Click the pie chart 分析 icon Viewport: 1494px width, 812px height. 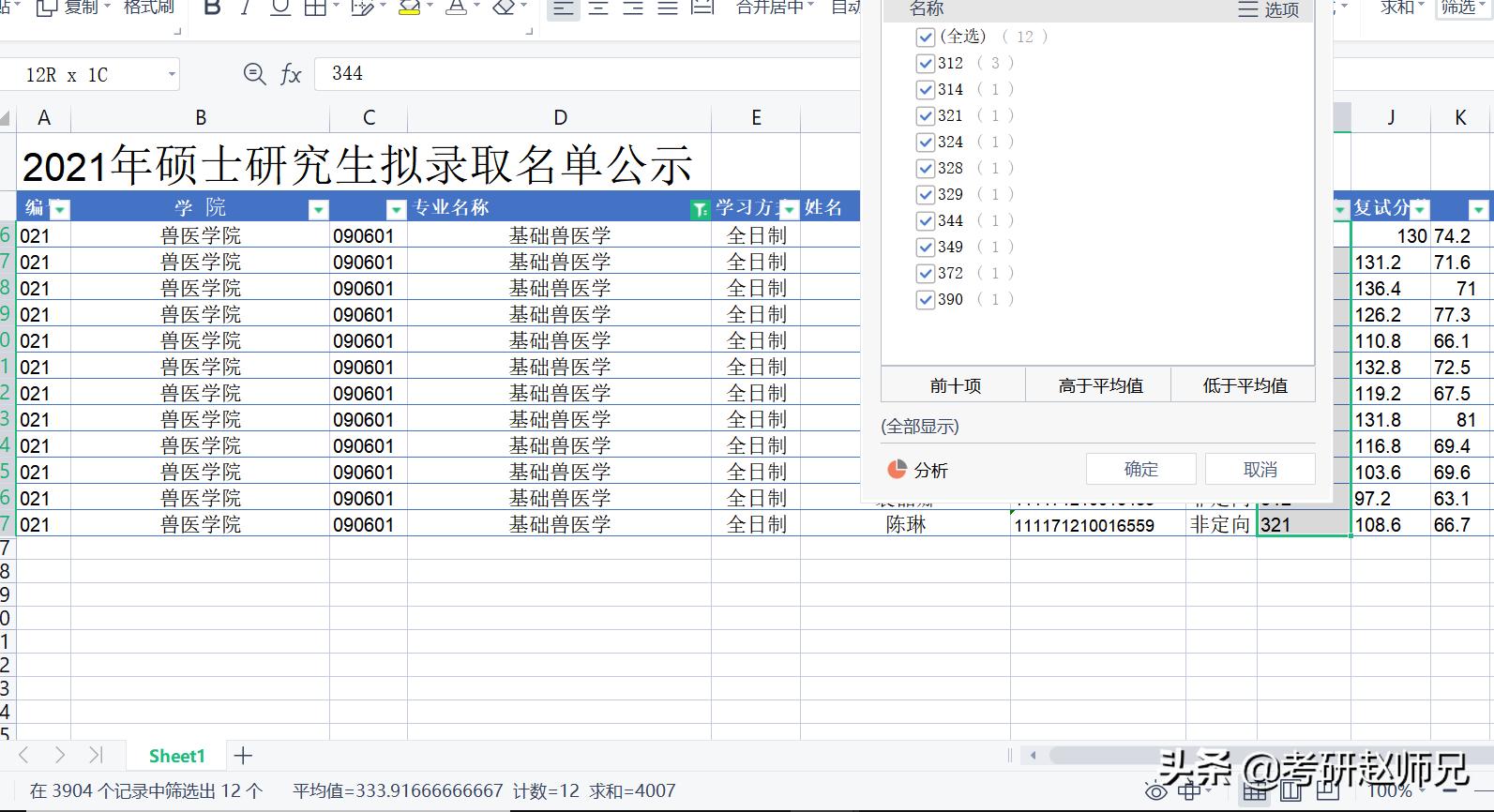(x=898, y=469)
